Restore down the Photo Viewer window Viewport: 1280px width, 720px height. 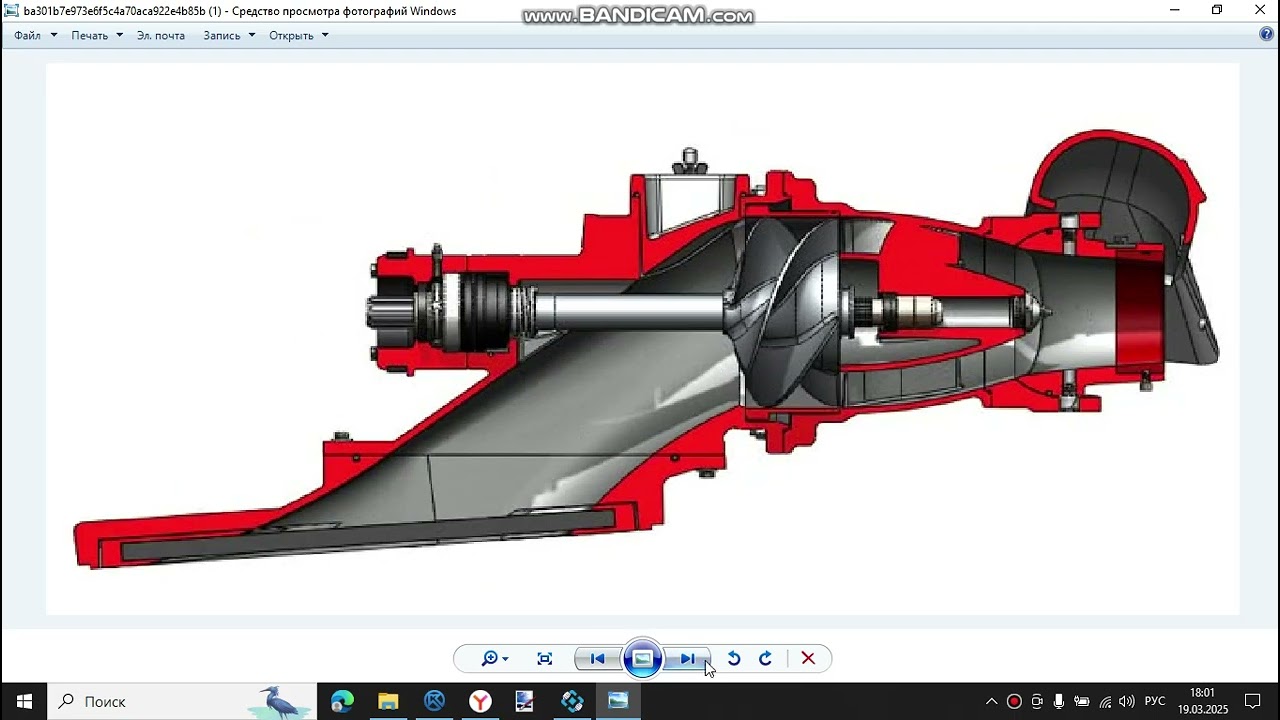click(1217, 10)
